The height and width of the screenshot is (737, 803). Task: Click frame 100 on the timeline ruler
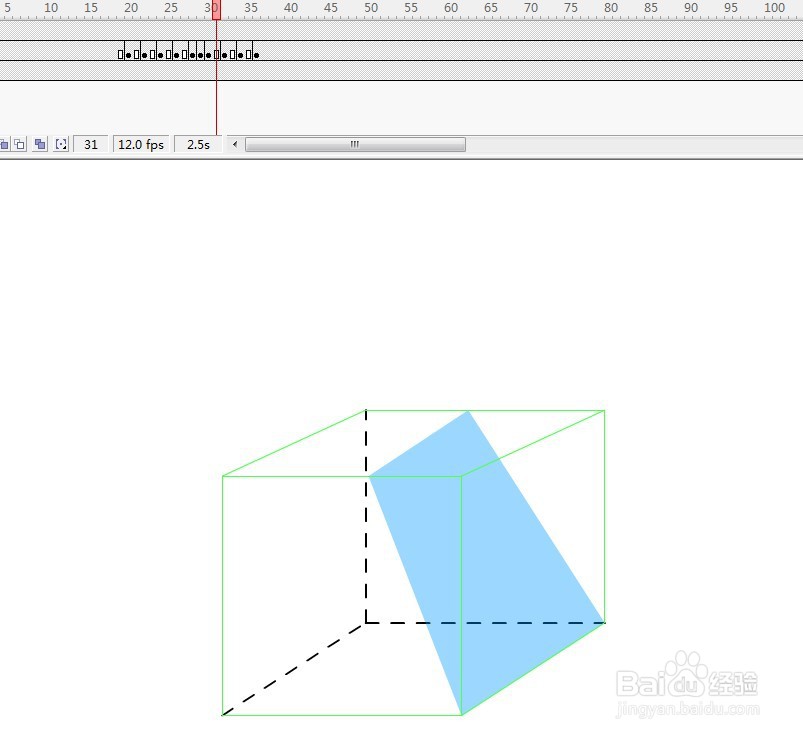click(x=774, y=8)
